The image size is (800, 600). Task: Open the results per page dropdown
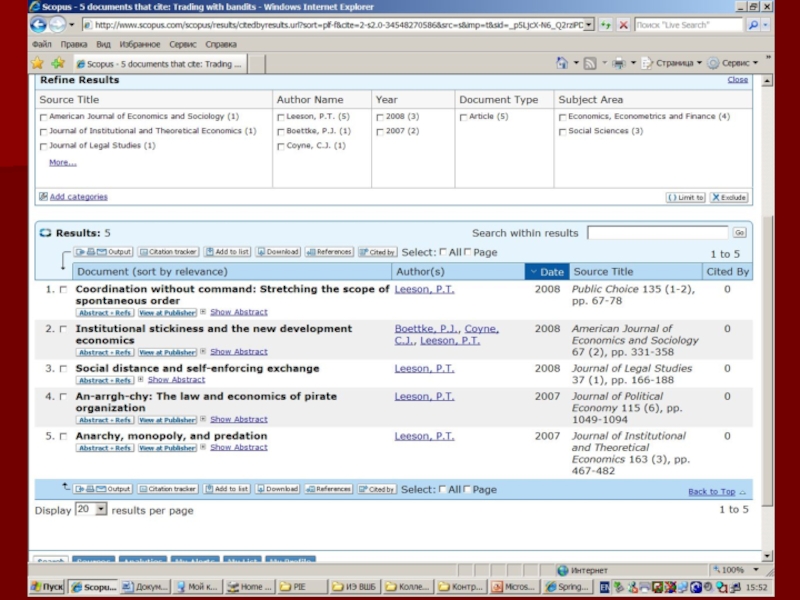point(90,509)
